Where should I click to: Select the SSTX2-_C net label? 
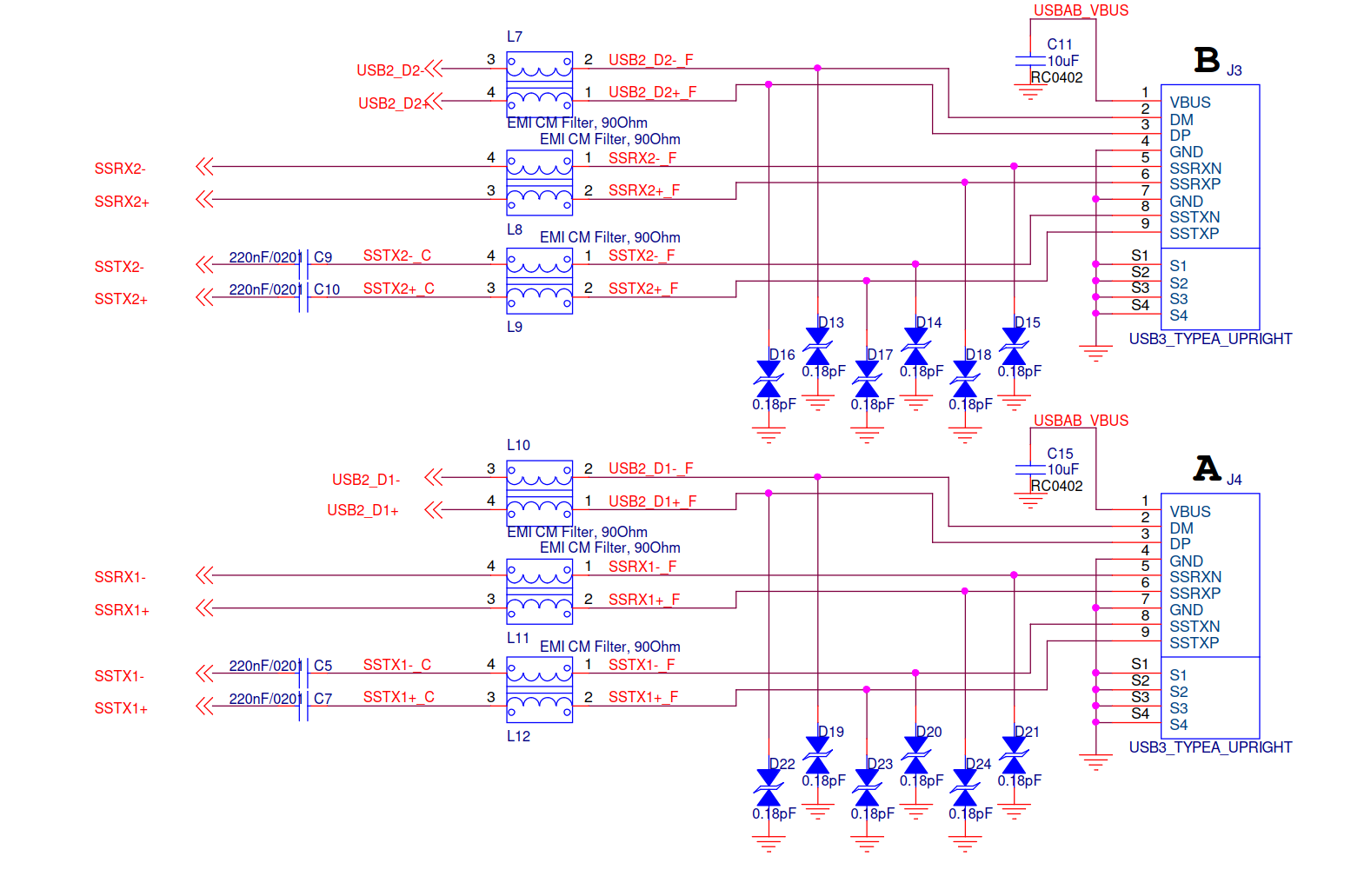[396, 256]
